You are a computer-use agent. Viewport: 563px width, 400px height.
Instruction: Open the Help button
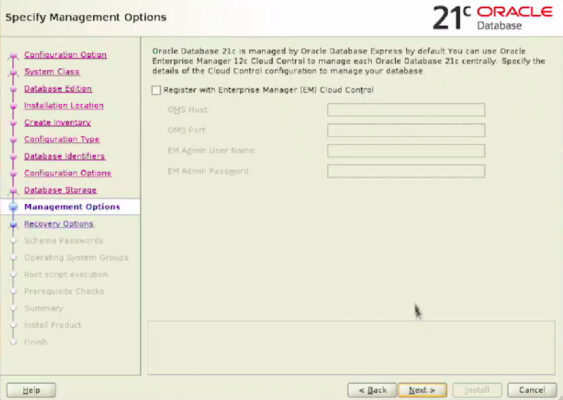pos(31,390)
